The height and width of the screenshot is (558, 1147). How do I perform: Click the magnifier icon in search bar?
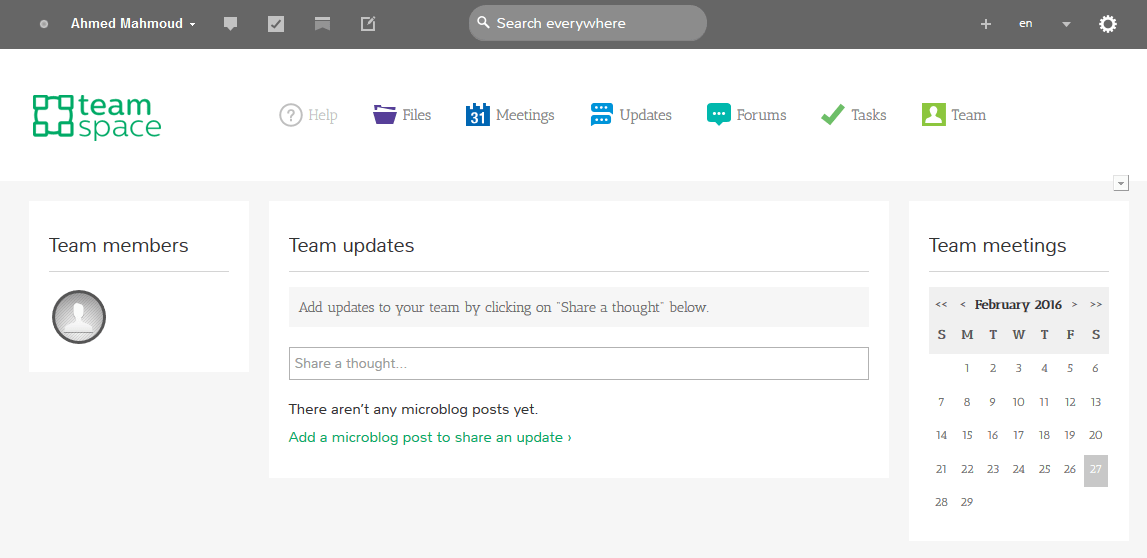483,23
